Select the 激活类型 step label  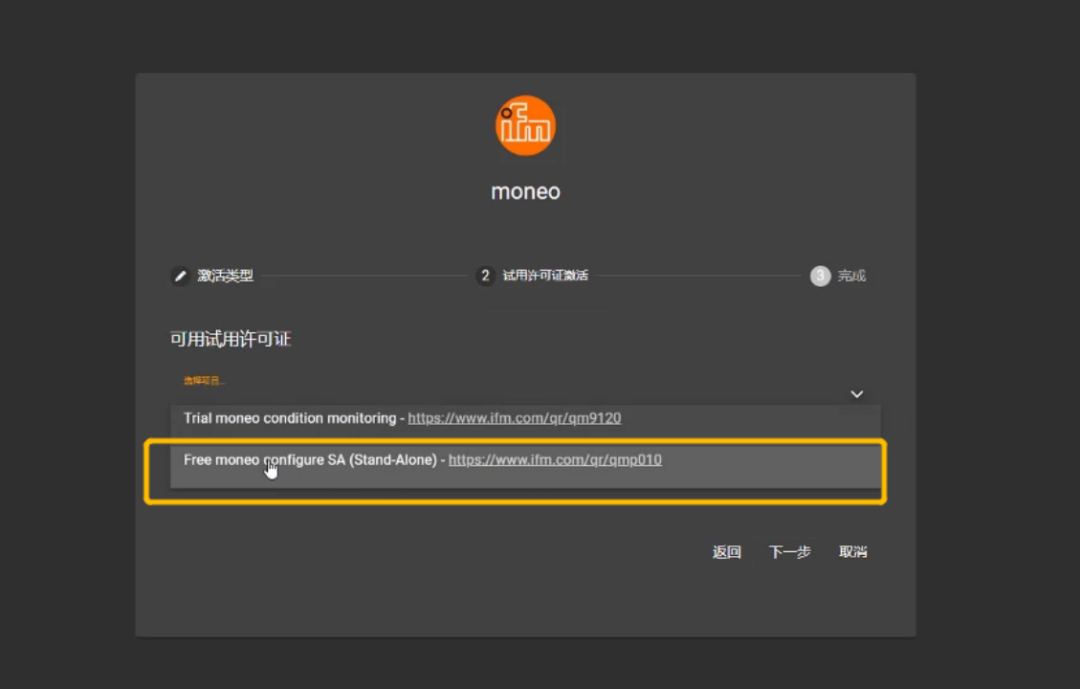225,276
